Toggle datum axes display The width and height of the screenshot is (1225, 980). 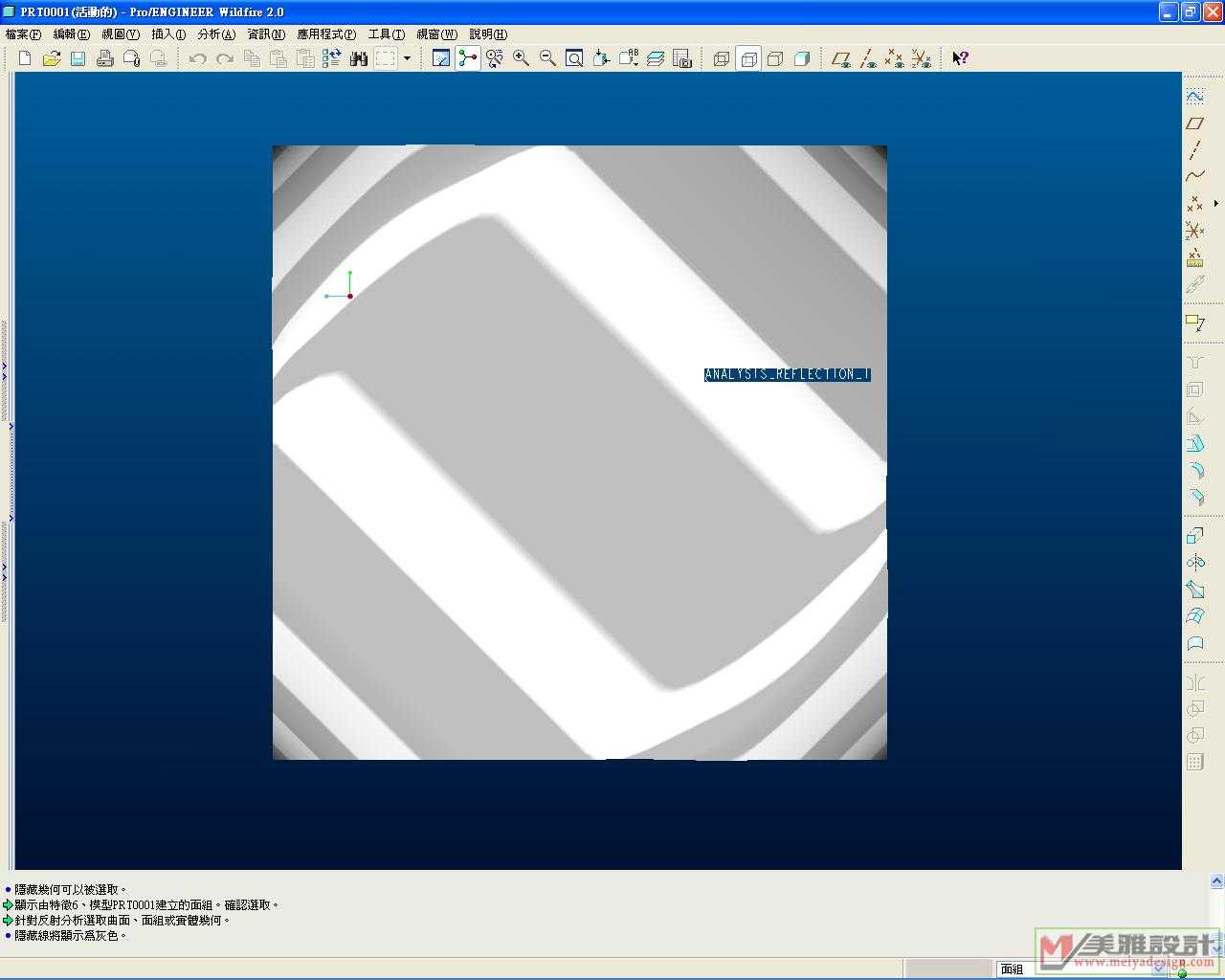click(x=868, y=59)
